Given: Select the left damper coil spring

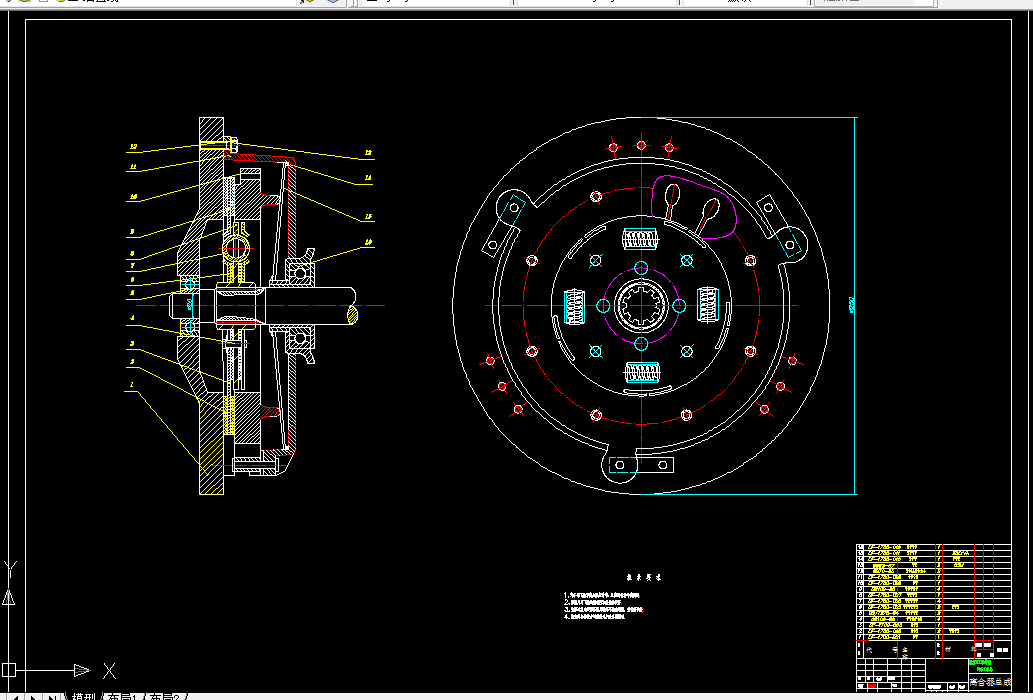Looking at the screenshot, I should pyautogui.click(x=574, y=307).
